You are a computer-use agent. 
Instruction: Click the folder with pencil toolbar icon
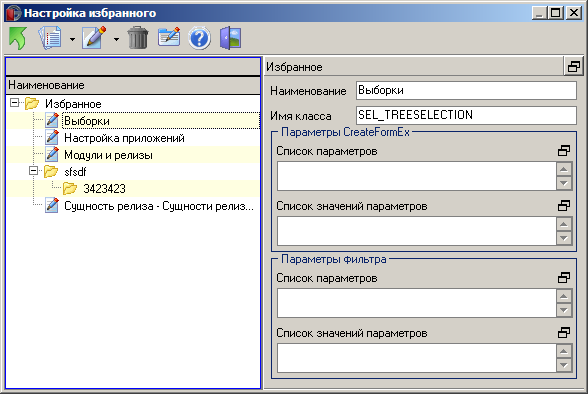click(x=169, y=37)
